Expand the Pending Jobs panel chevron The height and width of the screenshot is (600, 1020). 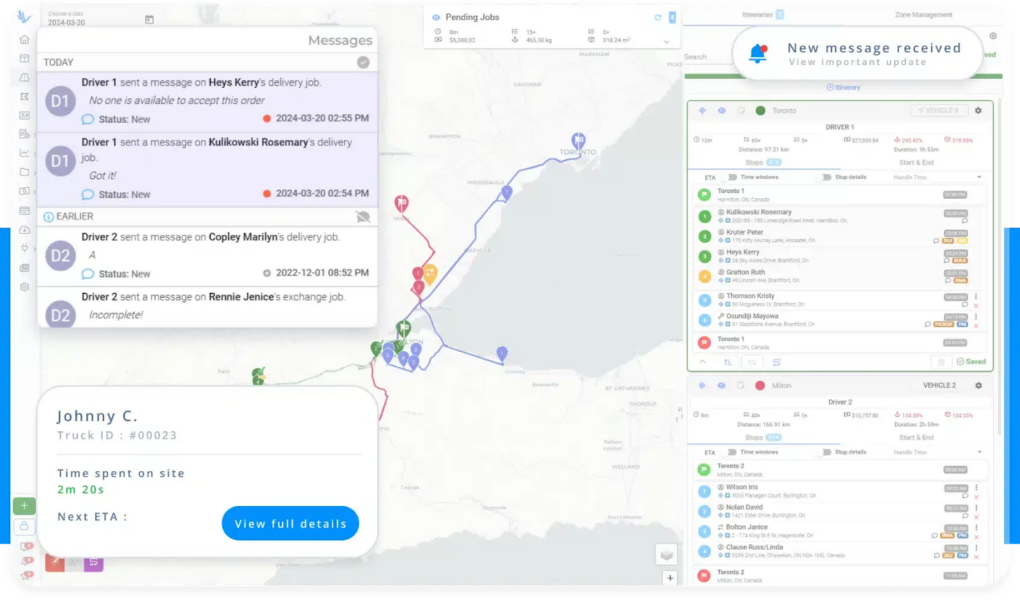[667, 41]
